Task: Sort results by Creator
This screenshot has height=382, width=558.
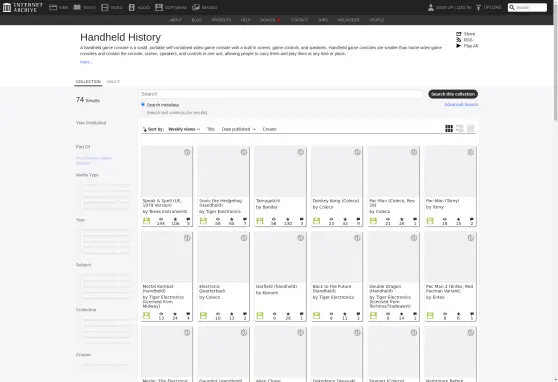Action: click(269, 129)
